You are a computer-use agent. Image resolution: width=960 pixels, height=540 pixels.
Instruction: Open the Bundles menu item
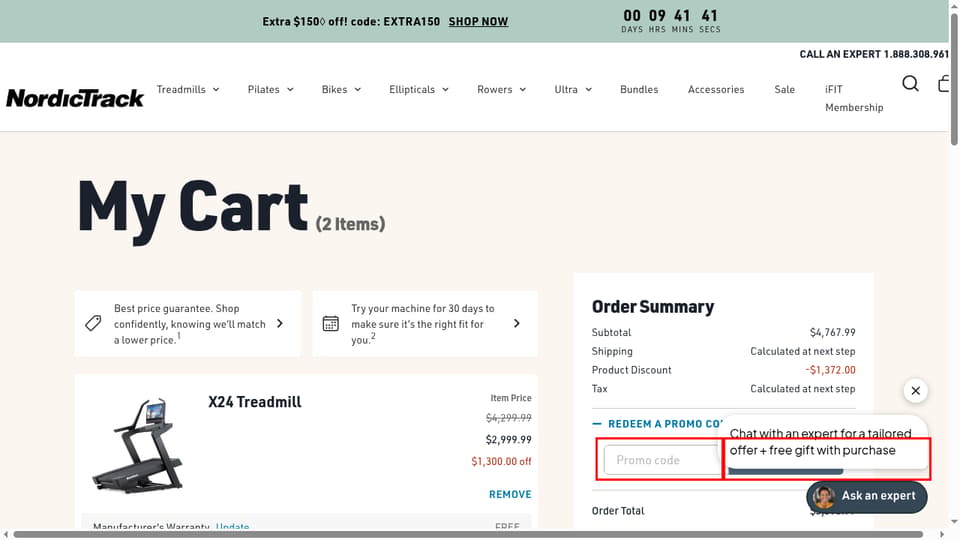pyautogui.click(x=639, y=89)
